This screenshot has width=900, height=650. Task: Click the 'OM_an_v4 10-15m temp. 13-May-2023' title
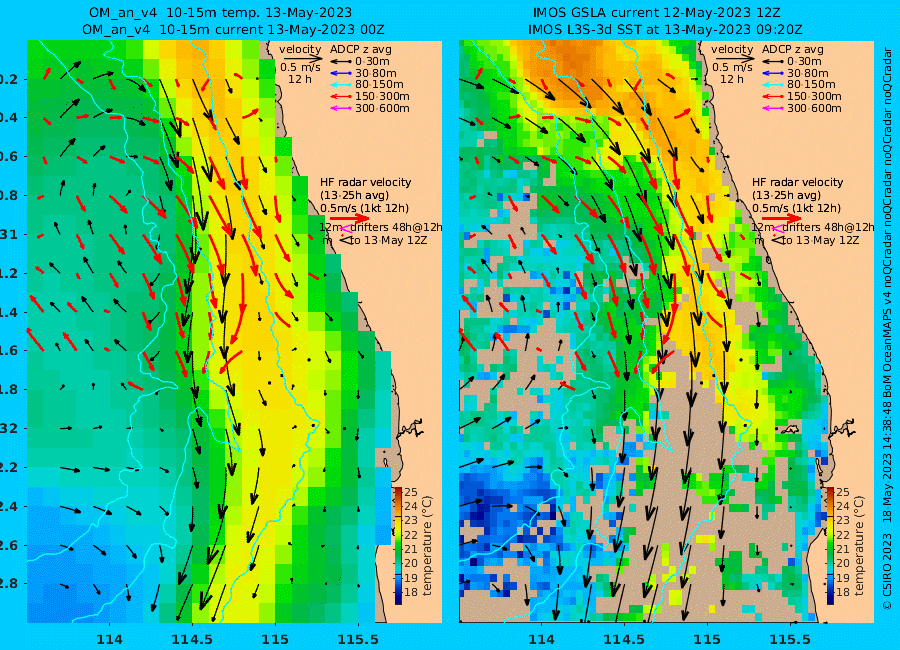pos(220,13)
